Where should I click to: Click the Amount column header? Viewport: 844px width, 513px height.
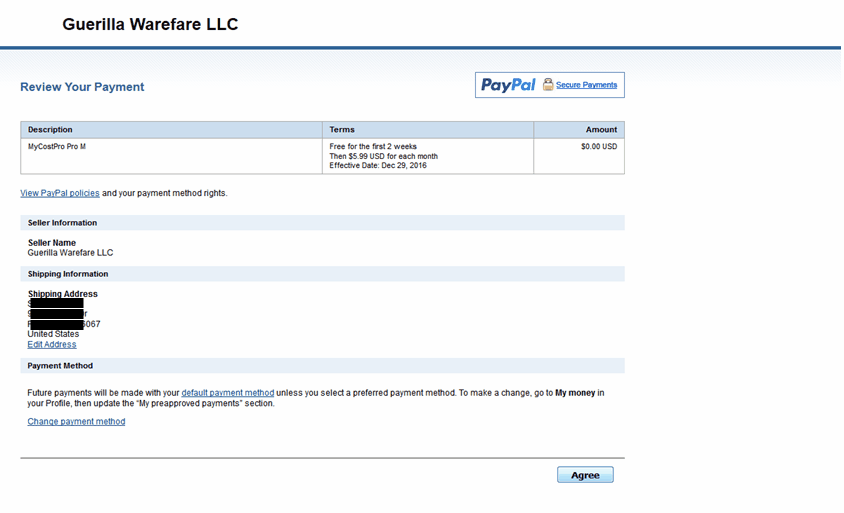tap(579, 130)
